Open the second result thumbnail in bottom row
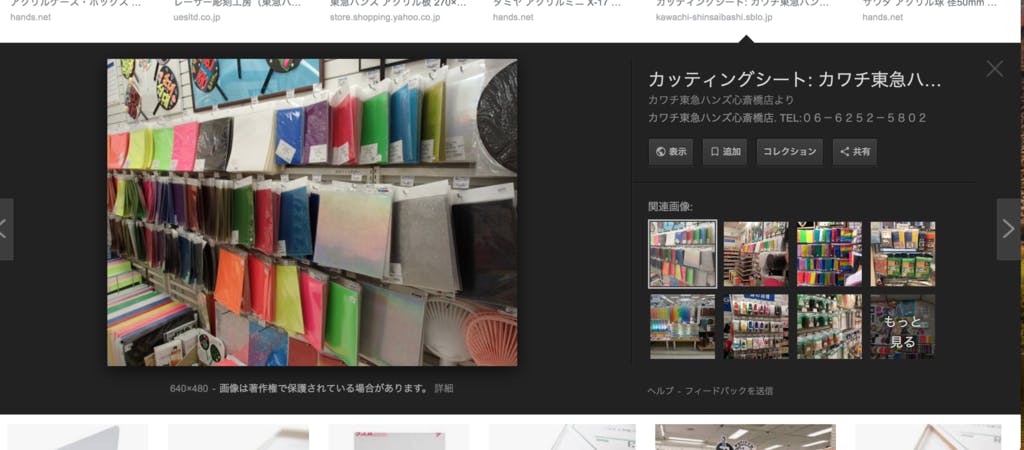 point(238,437)
